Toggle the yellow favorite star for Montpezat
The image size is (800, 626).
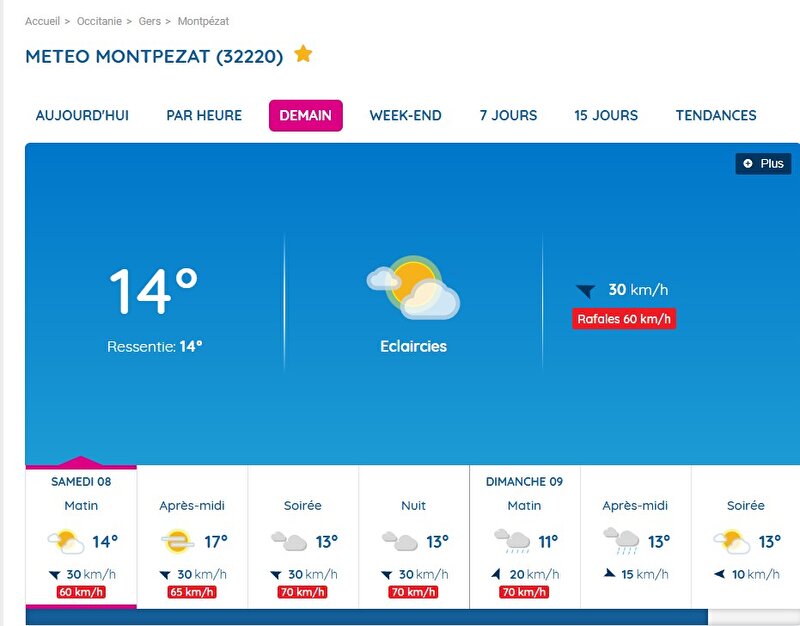tap(303, 54)
